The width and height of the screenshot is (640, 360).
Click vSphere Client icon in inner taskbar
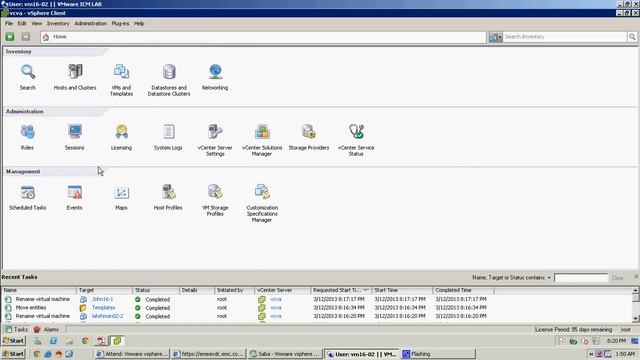click(117, 341)
